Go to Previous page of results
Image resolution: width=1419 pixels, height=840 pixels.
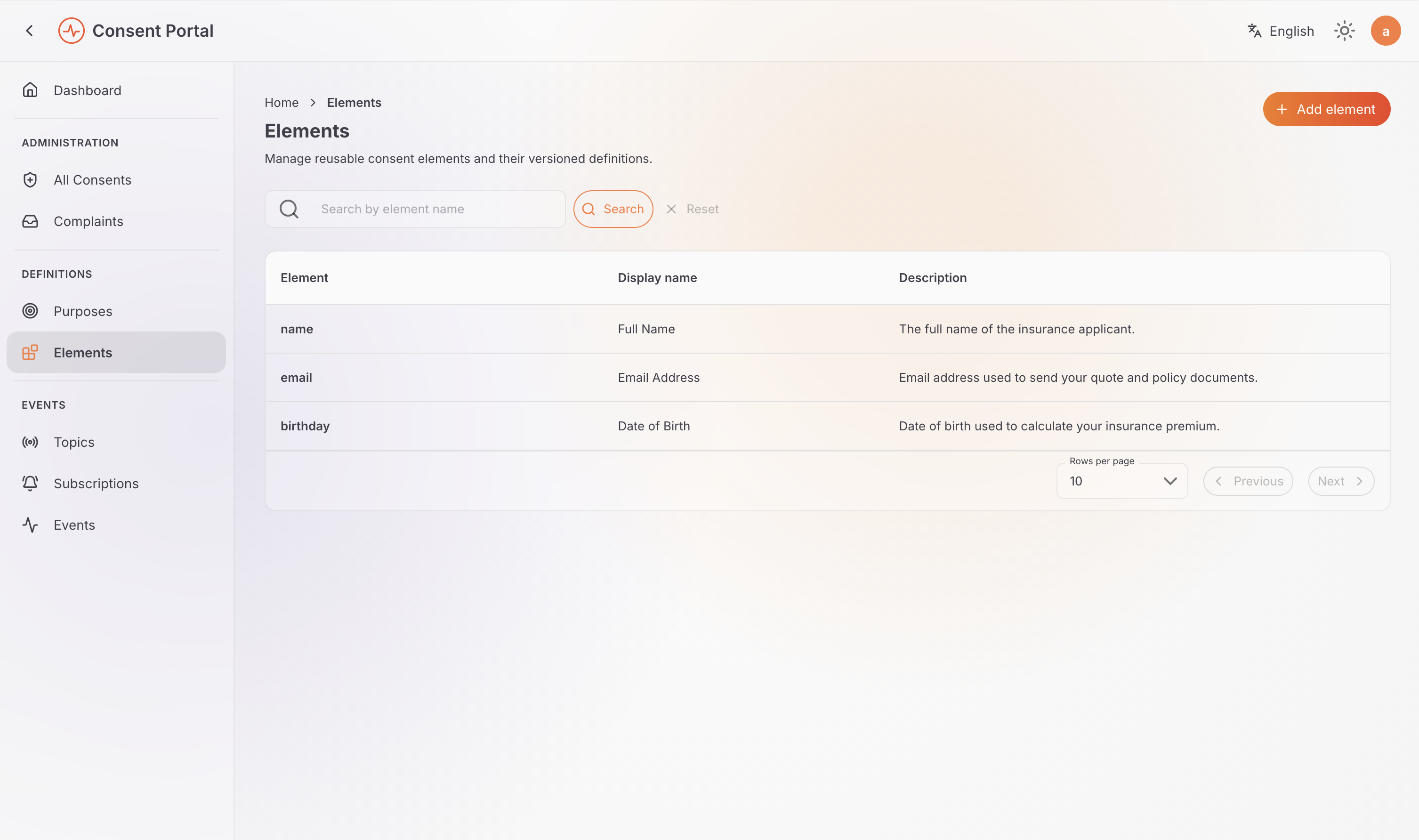1248,481
